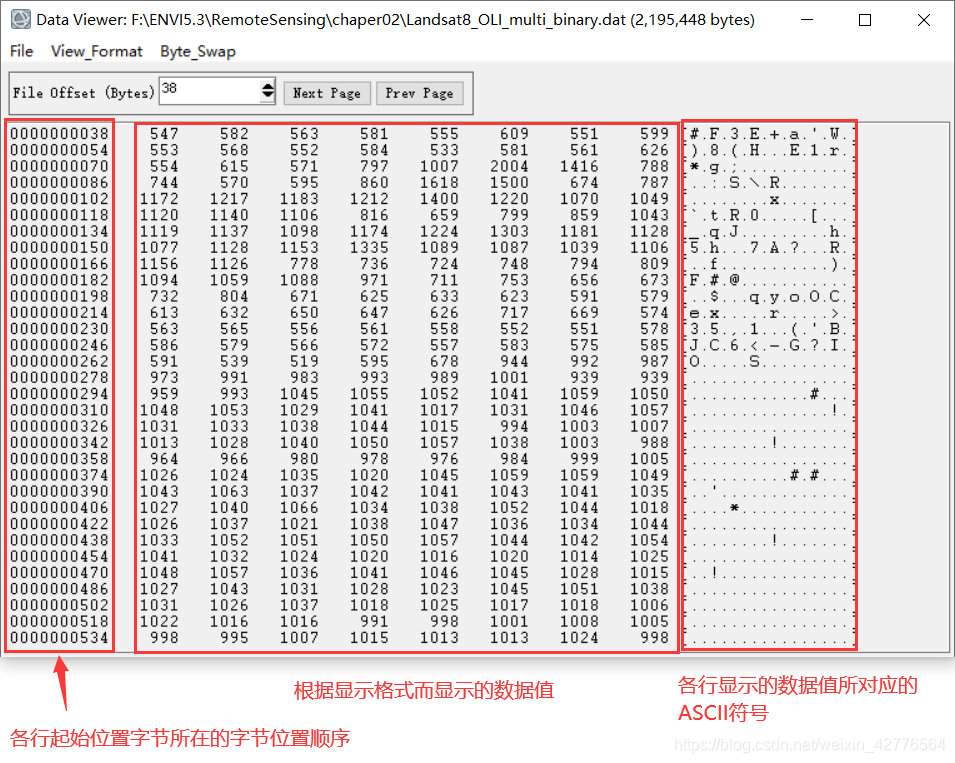Select offset row 0000000534

[59, 638]
